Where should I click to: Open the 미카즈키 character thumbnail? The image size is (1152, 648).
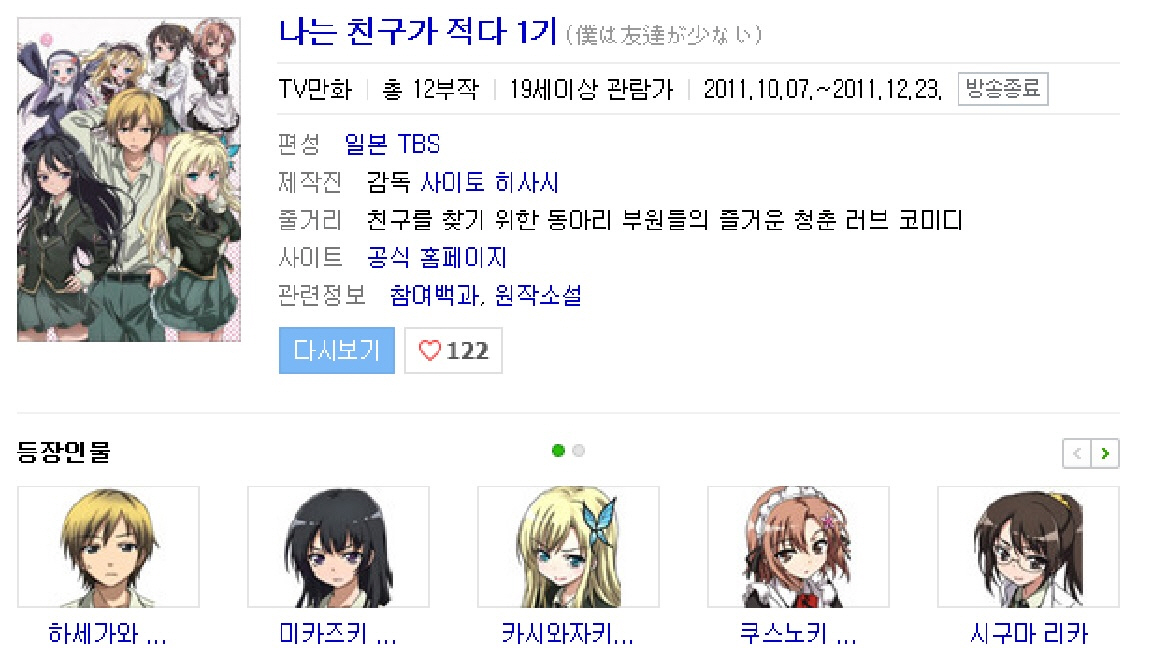(339, 547)
